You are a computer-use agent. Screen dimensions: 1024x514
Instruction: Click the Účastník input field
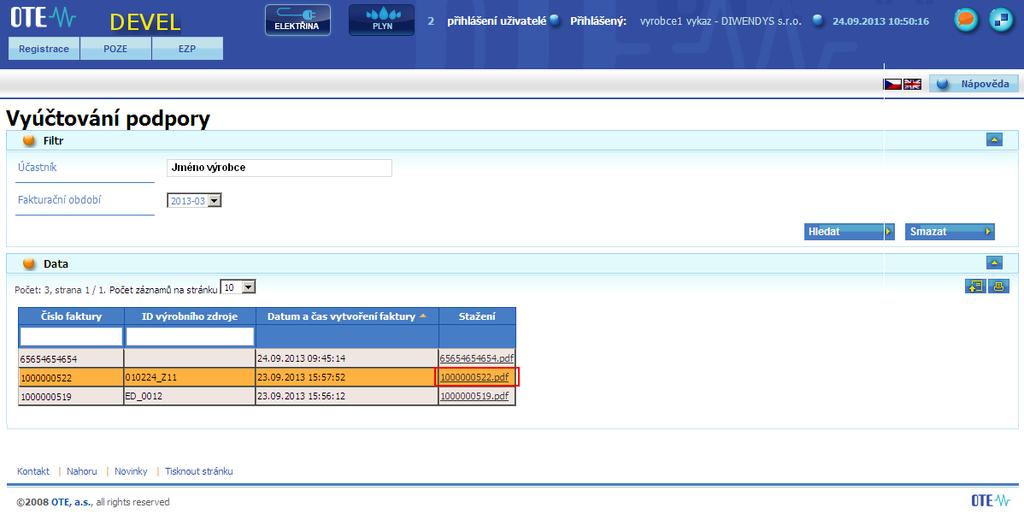click(280, 168)
